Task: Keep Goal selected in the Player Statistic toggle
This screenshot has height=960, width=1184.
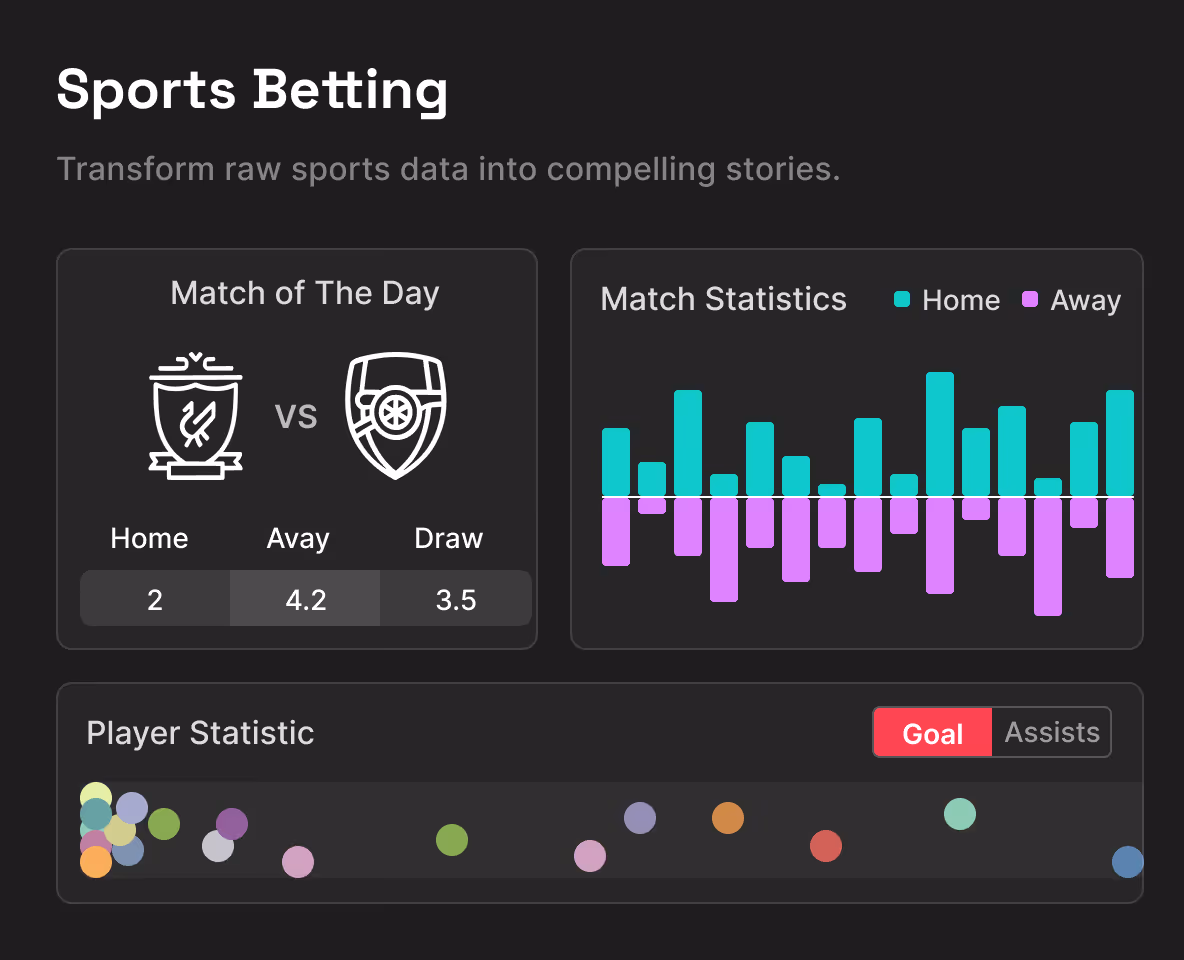Action: 931,732
